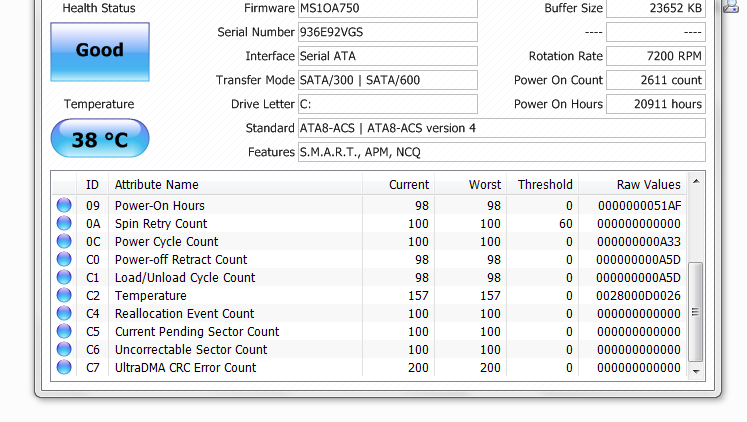Click status icon for Power Cycle Count row
The image size is (747, 422).
(64, 241)
